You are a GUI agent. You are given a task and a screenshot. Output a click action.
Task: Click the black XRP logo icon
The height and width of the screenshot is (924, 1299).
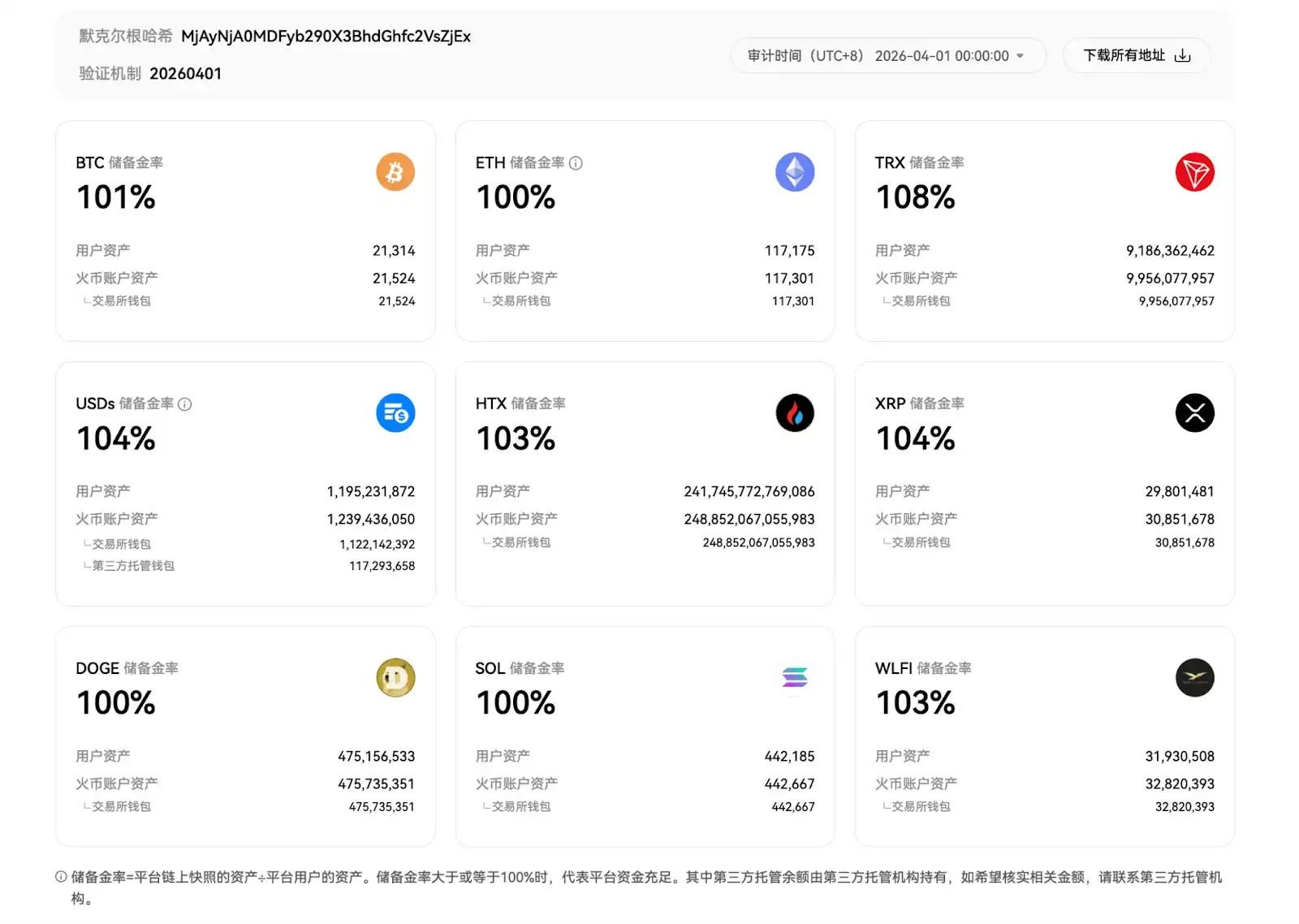point(1194,413)
